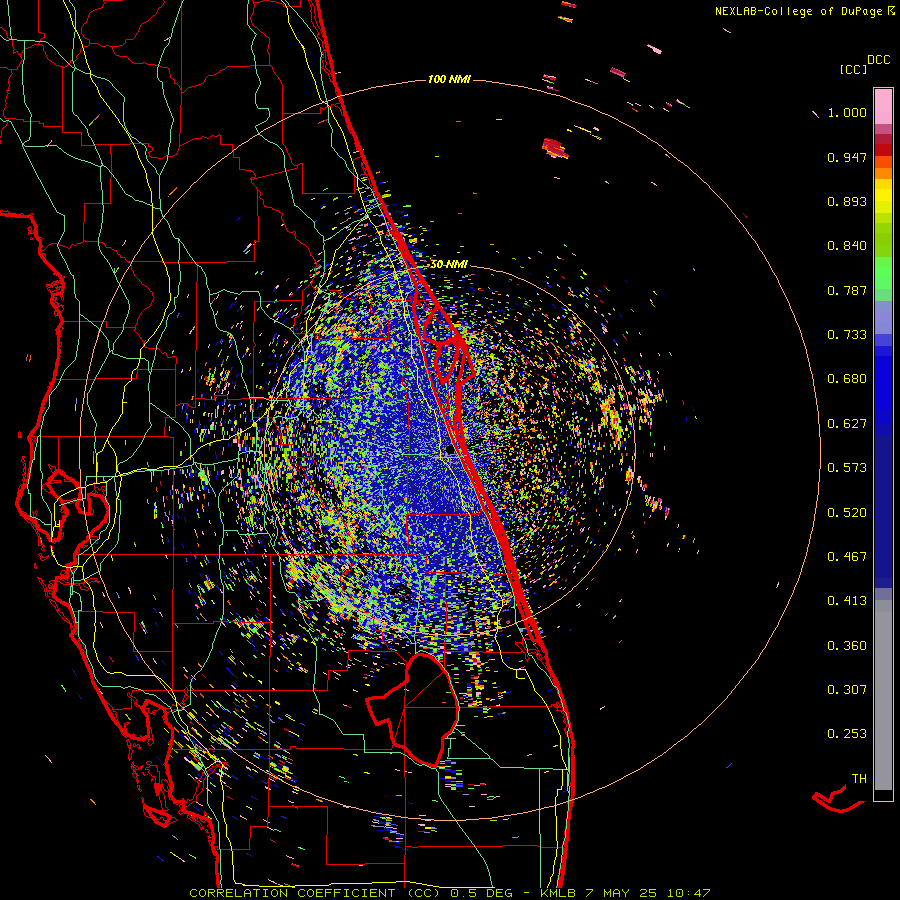
Task: Click the pink 1.000 color bar segment
Action: pos(883,106)
